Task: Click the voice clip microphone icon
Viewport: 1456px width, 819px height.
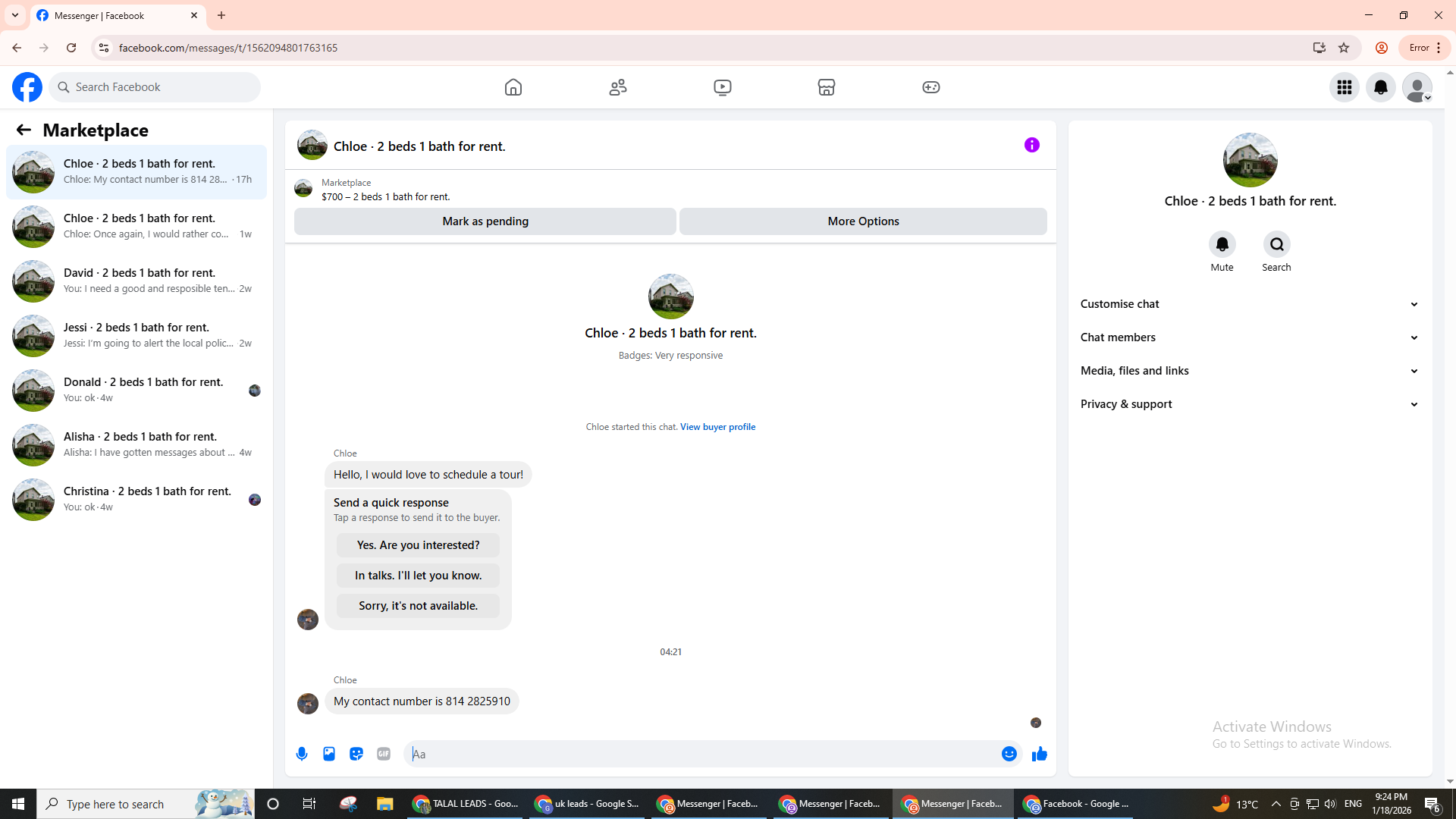Action: (x=302, y=754)
